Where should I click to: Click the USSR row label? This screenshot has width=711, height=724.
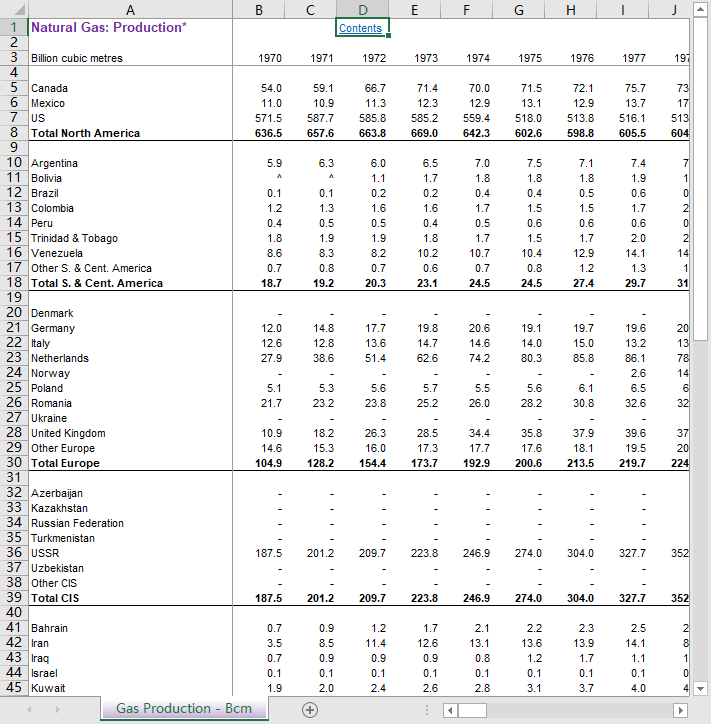click(x=45, y=554)
